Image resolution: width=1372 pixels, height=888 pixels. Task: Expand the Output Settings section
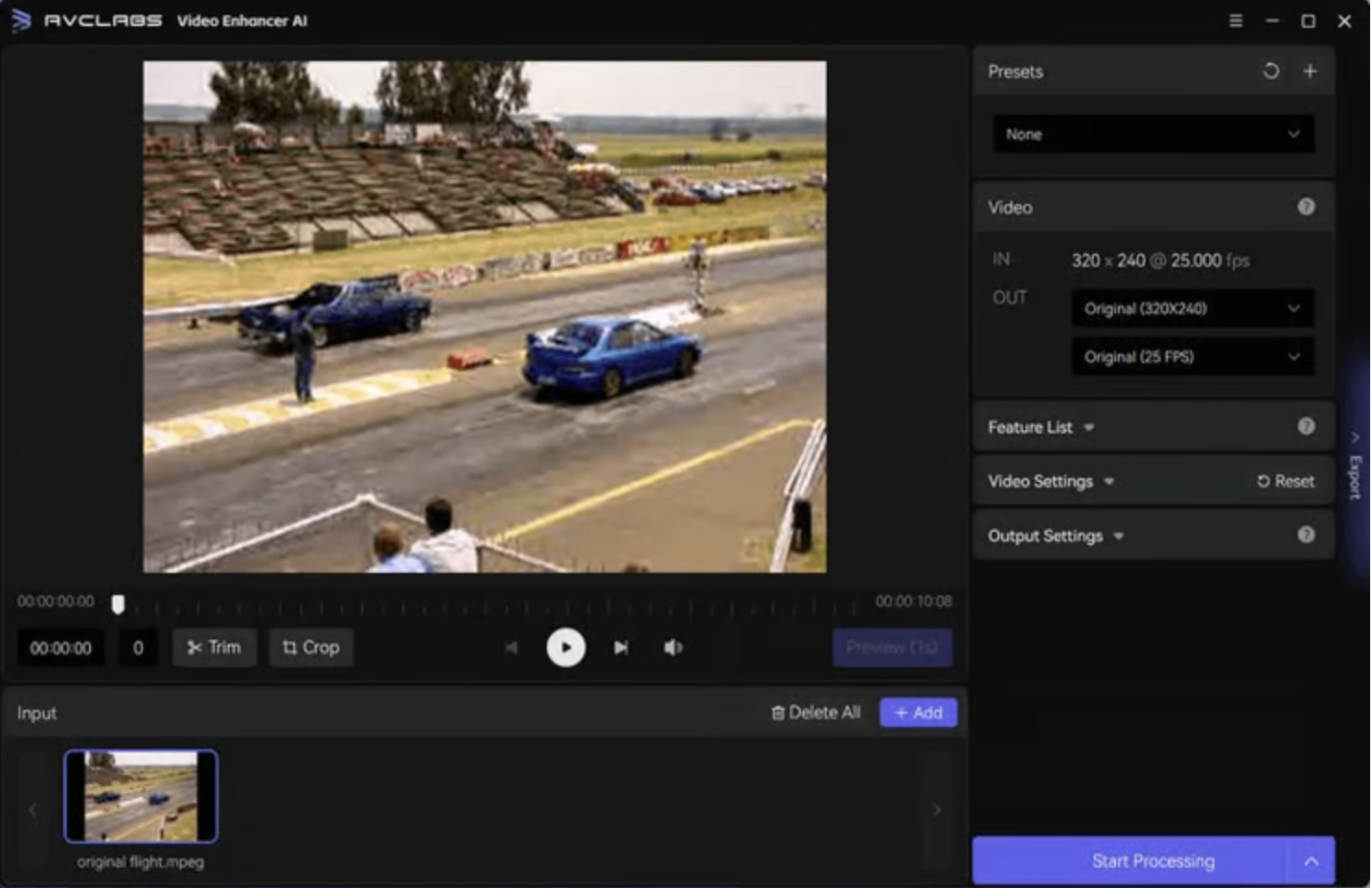click(1055, 536)
